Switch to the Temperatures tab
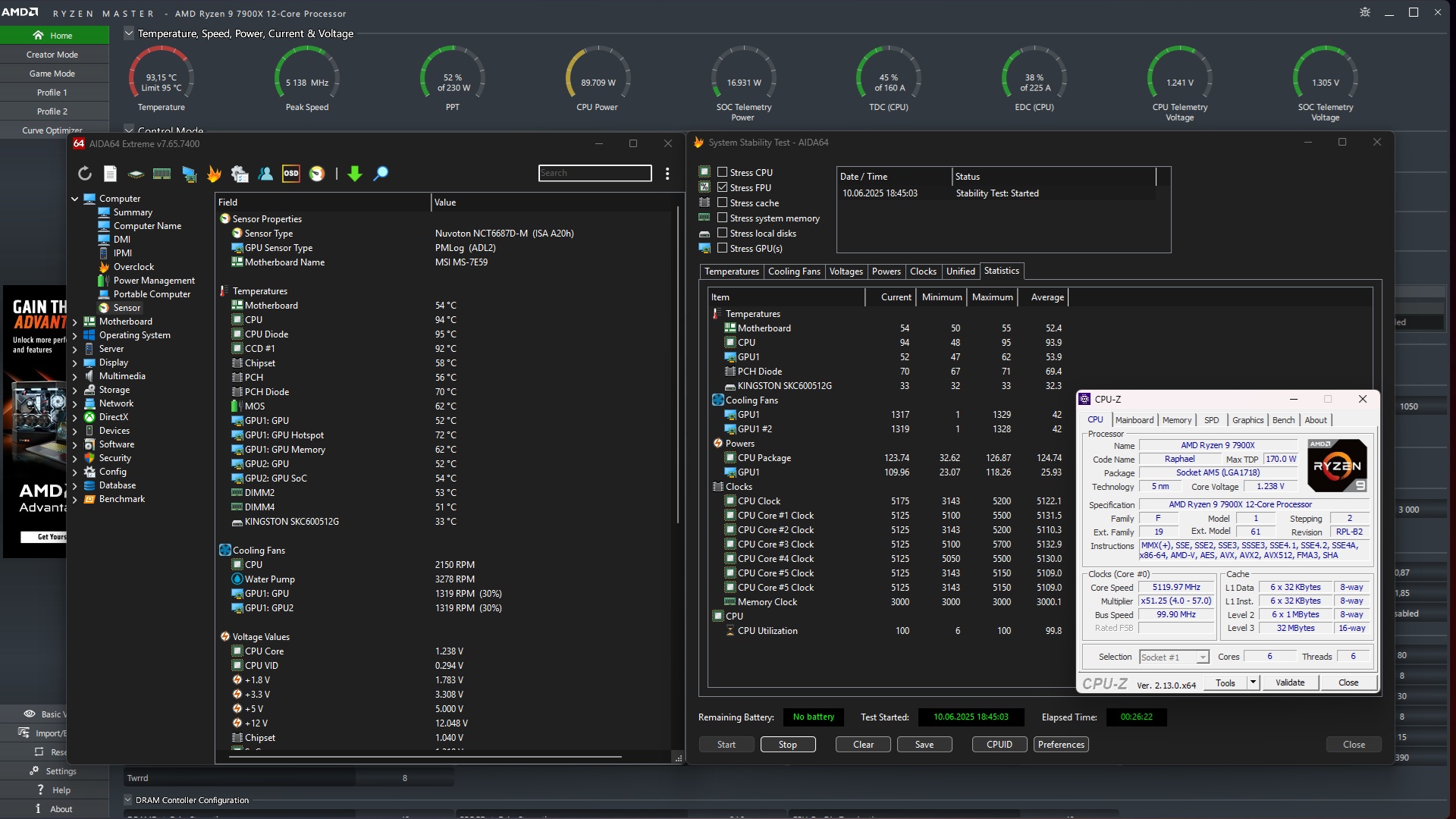Viewport: 1456px width, 819px height. (731, 271)
